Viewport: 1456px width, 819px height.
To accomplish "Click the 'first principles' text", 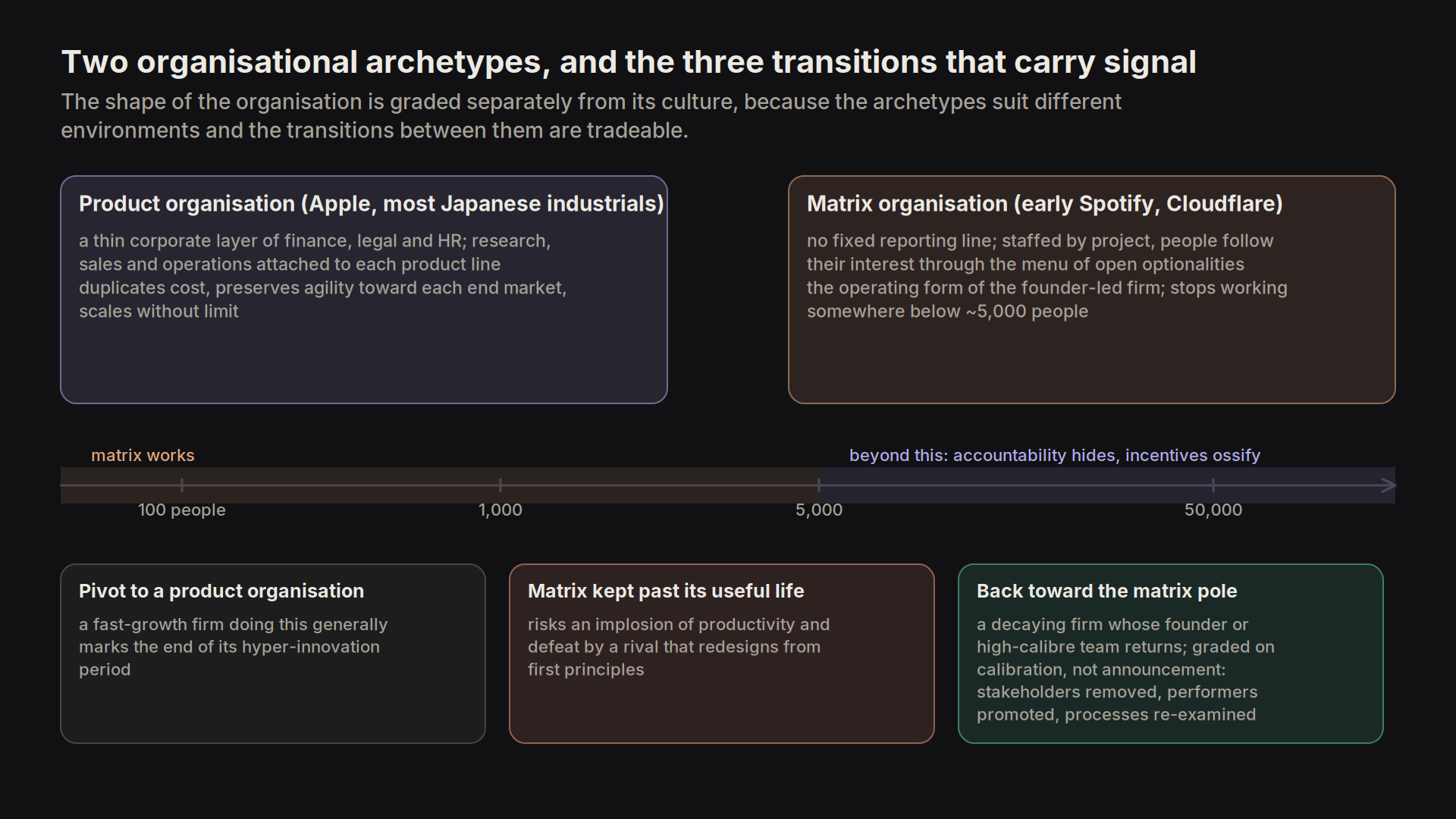I will coord(586,670).
